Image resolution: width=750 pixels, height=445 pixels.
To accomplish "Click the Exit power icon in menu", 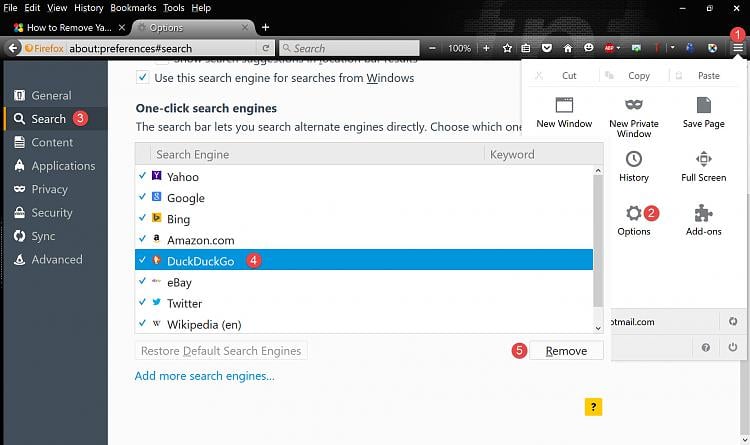I will [733, 347].
